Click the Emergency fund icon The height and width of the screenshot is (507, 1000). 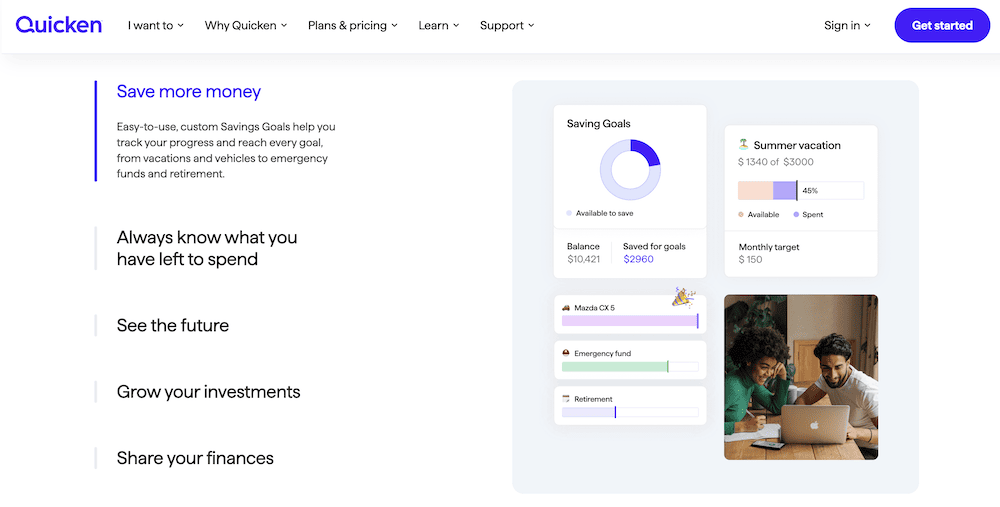coord(566,354)
